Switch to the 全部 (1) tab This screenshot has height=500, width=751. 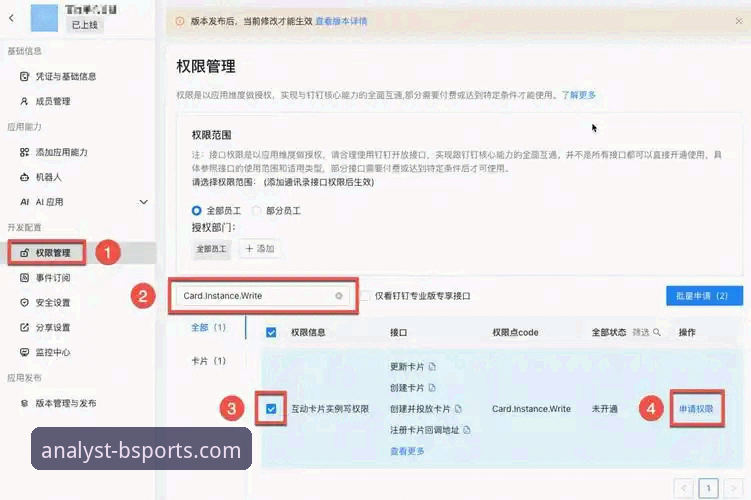coord(208,328)
